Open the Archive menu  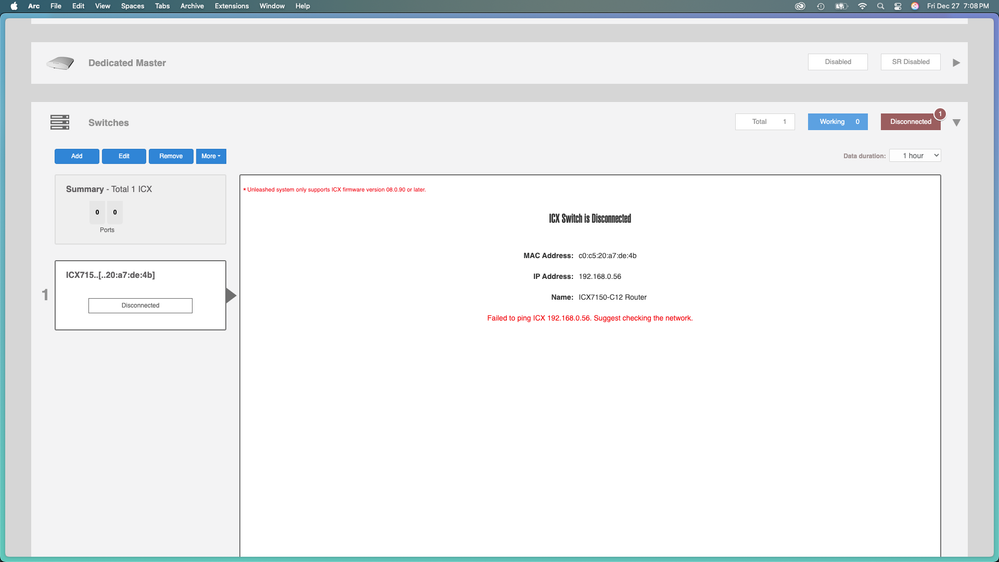click(x=192, y=6)
